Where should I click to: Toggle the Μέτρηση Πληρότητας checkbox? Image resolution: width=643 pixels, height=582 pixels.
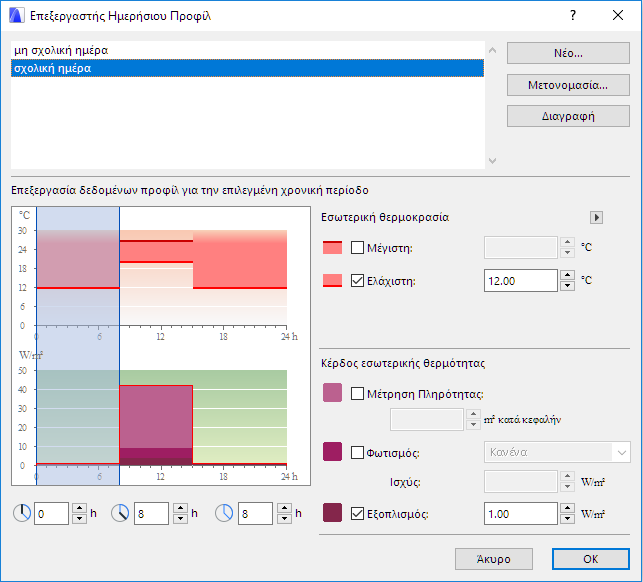358,394
